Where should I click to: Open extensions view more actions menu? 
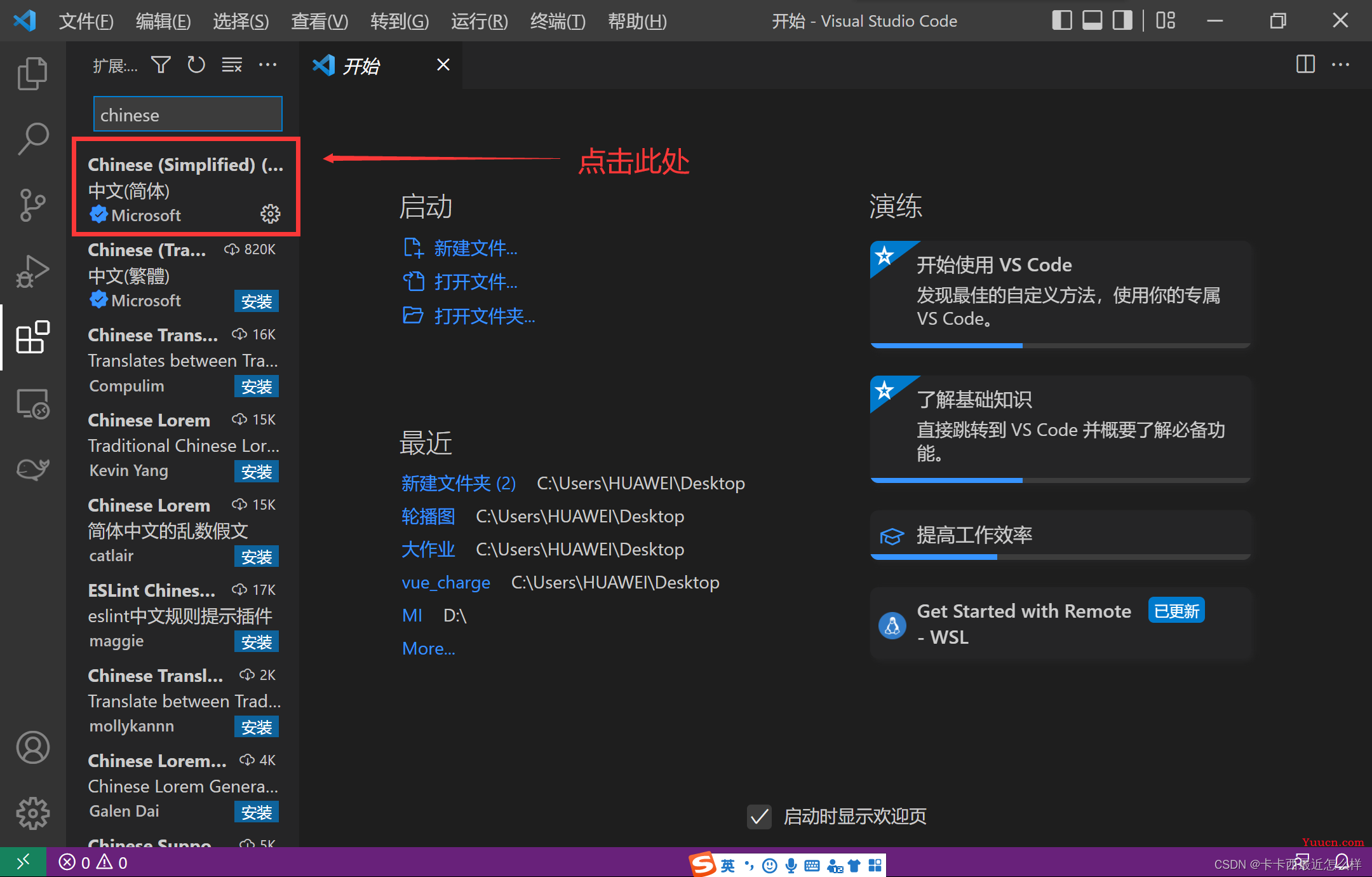(267, 65)
